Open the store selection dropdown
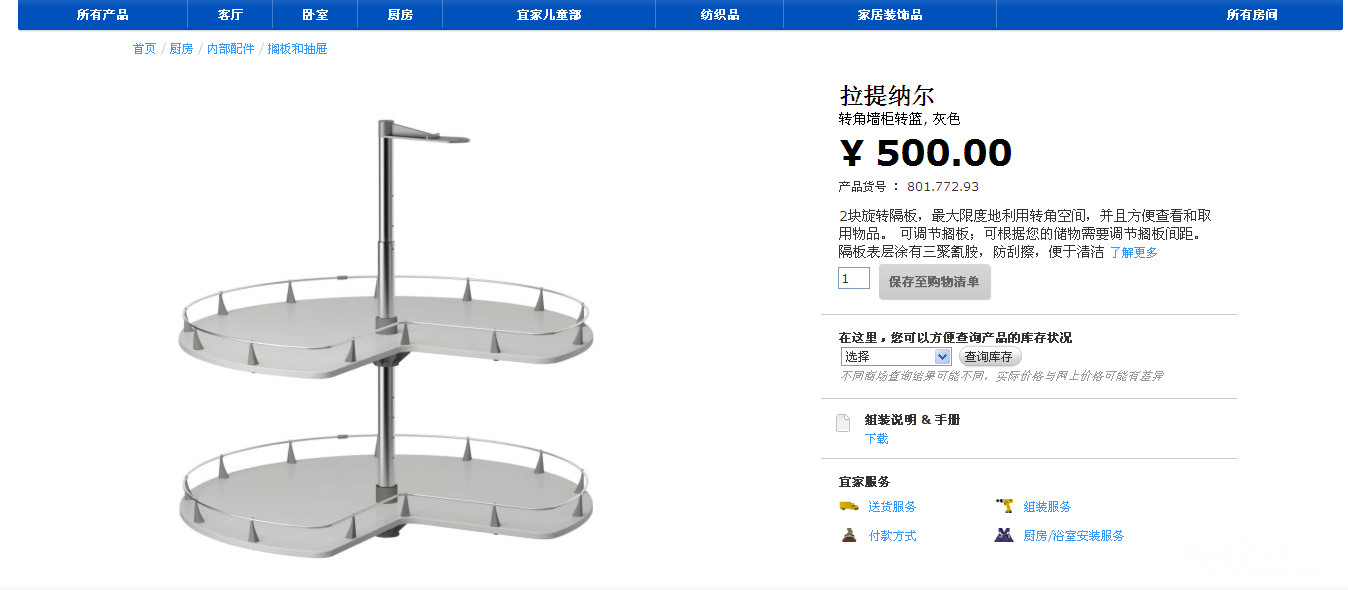The height and width of the screenshot is (590, 1348). tap(896, 357)
